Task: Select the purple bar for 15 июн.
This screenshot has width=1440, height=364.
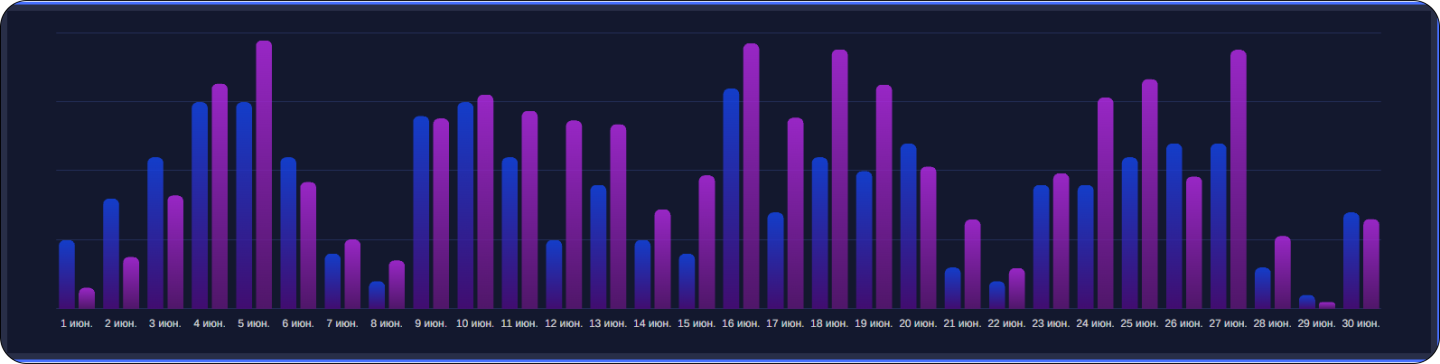Action: click(x=707, y=242)
